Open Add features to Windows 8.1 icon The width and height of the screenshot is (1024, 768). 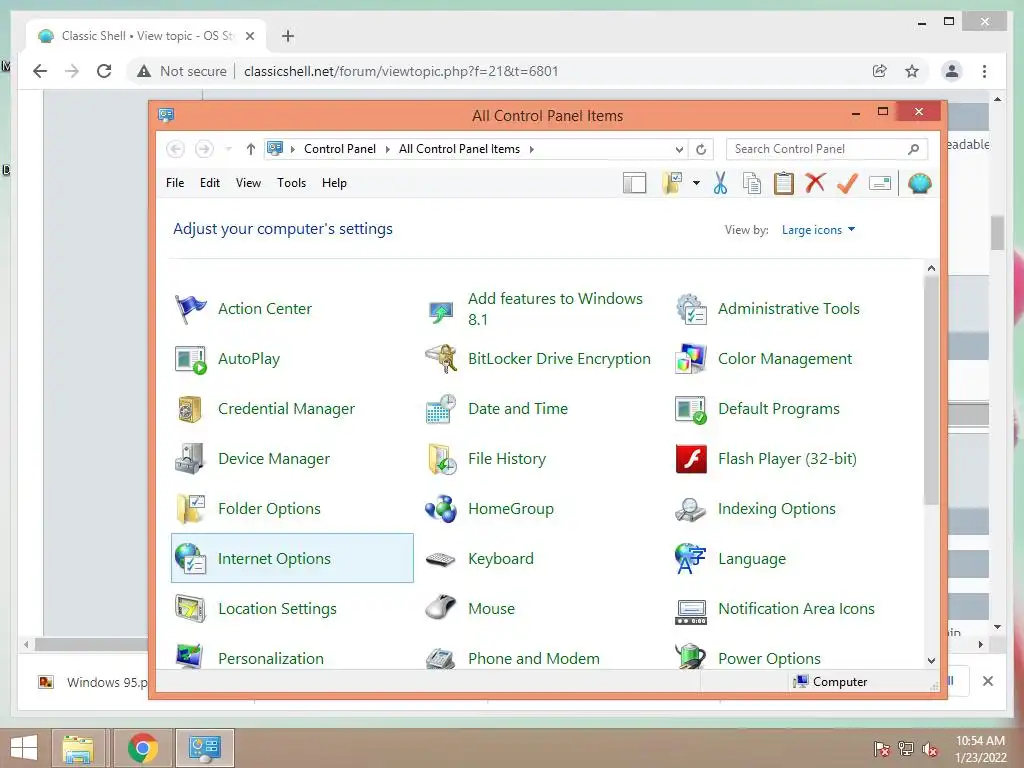tap(441, 312)
